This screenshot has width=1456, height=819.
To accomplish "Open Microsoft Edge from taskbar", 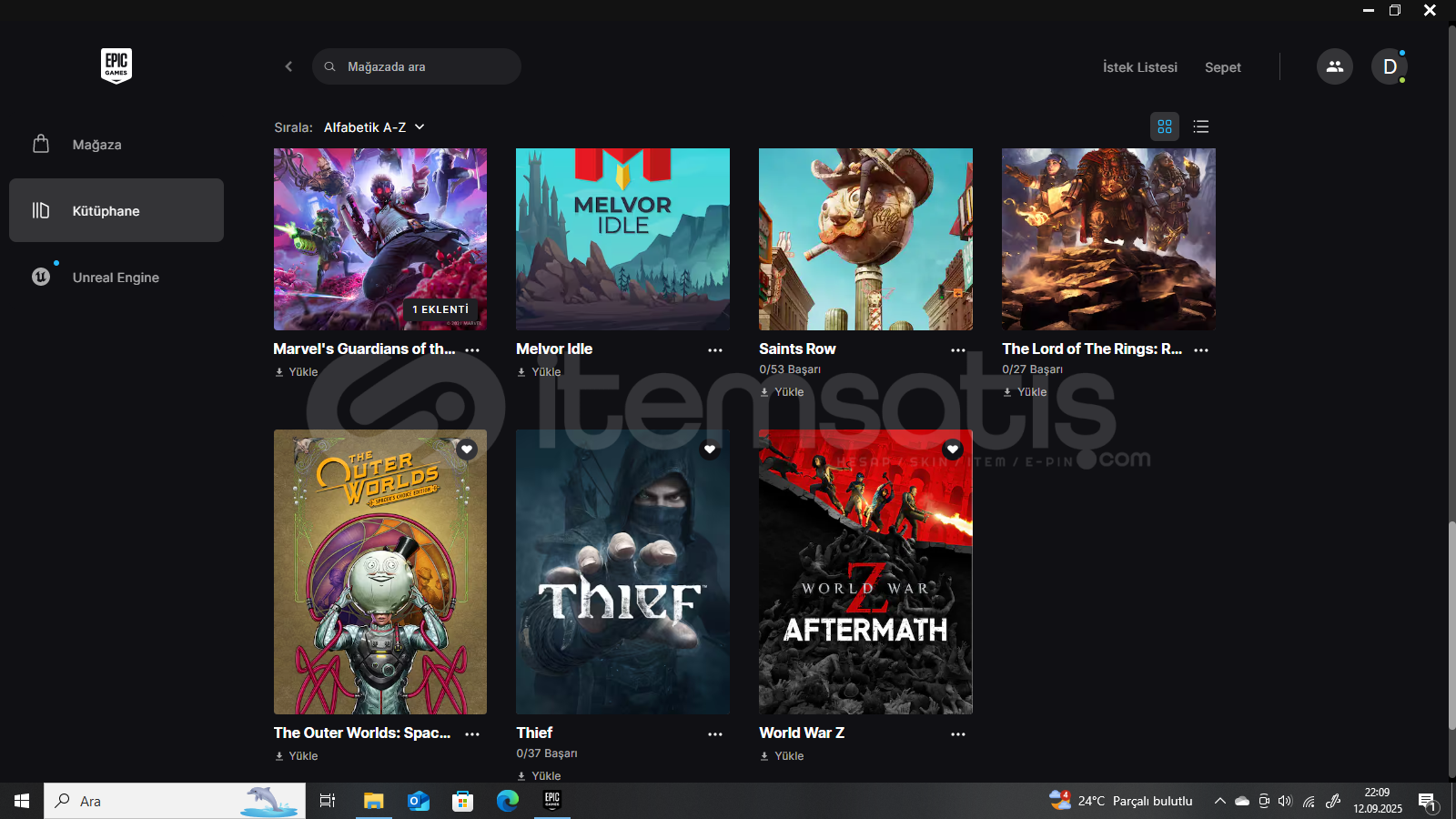I will (507, 801).
